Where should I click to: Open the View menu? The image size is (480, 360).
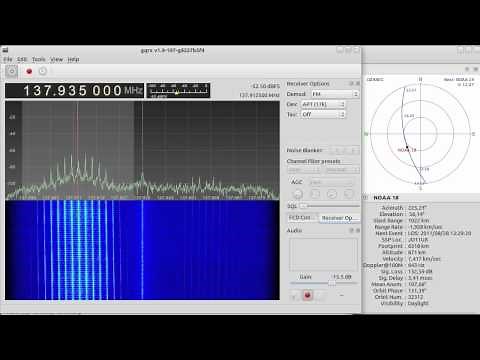[x=57, y=59]
